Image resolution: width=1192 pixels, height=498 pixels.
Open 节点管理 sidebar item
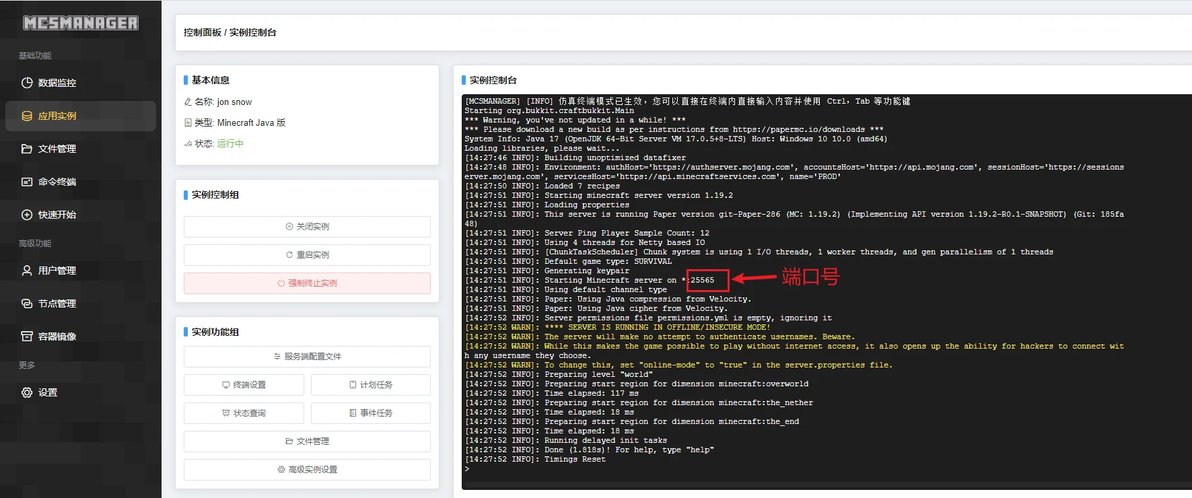pos(80,303)
